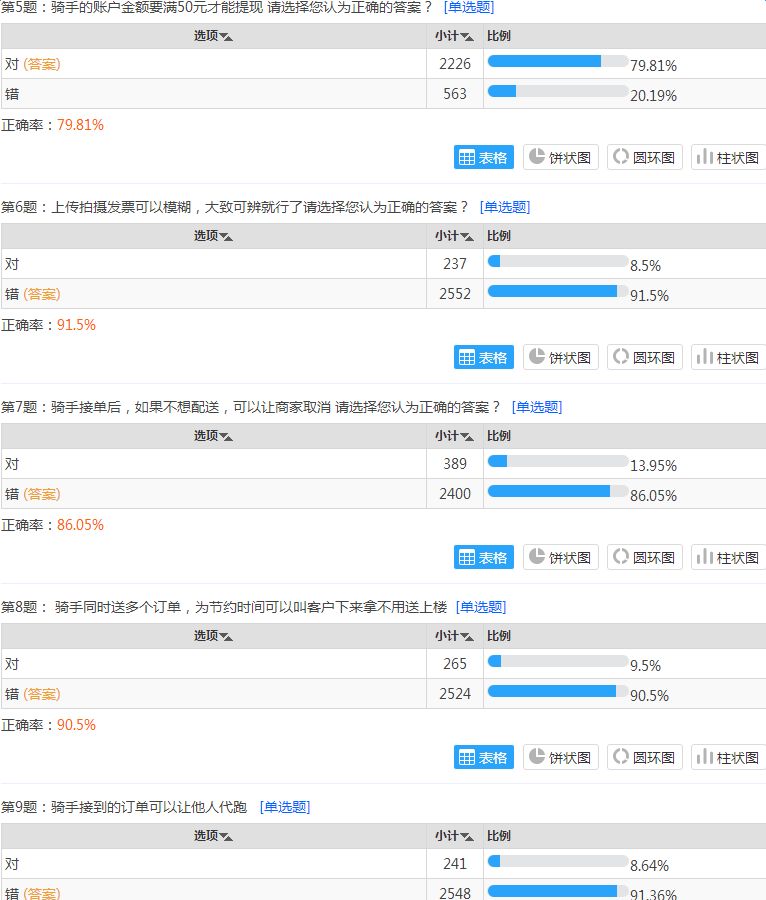Screen dimensions: 766x900
Task: Sort question 8 by the 小计 column arrow
Action: [x=467, y=637]
